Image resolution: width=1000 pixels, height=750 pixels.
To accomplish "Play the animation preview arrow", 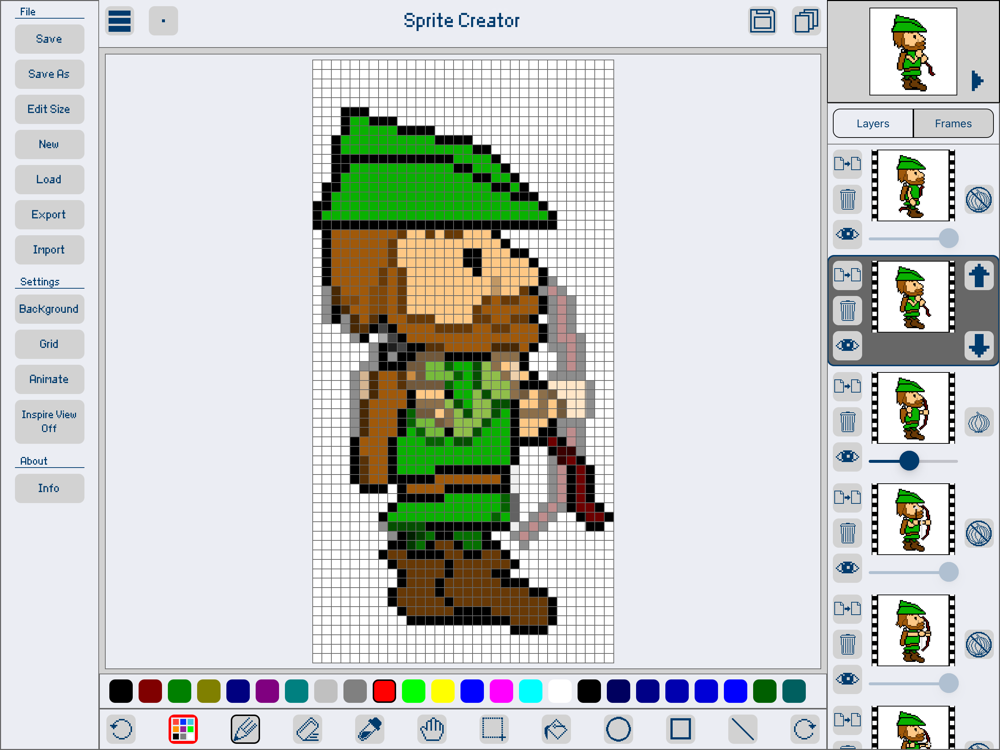I will (x=977, y=80).
